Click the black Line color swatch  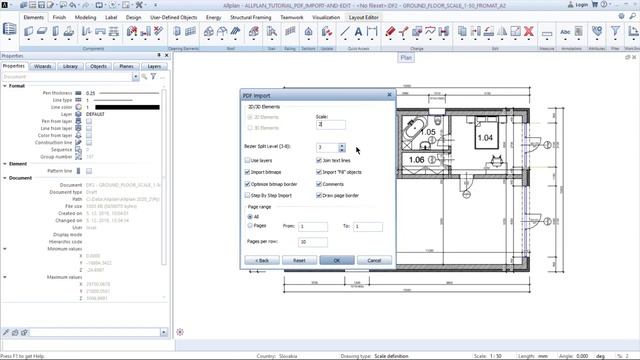click(127, 107)
